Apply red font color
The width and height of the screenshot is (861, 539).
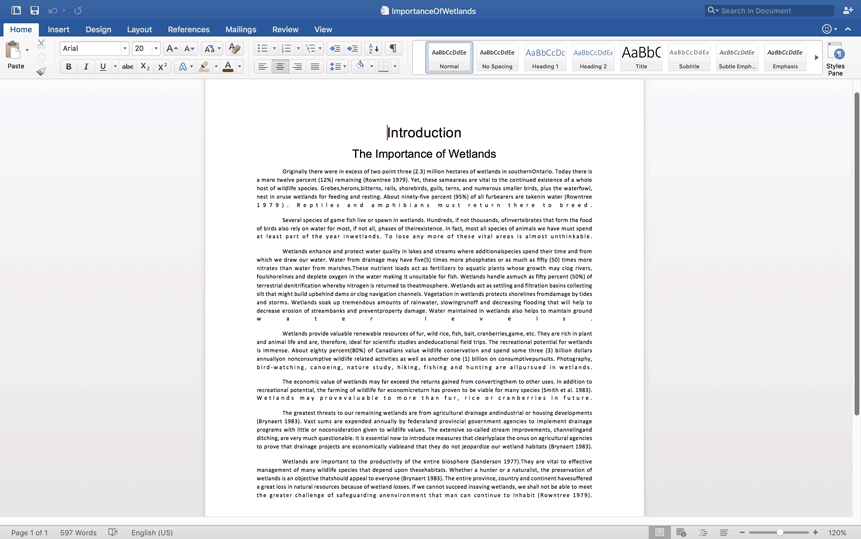228,66
